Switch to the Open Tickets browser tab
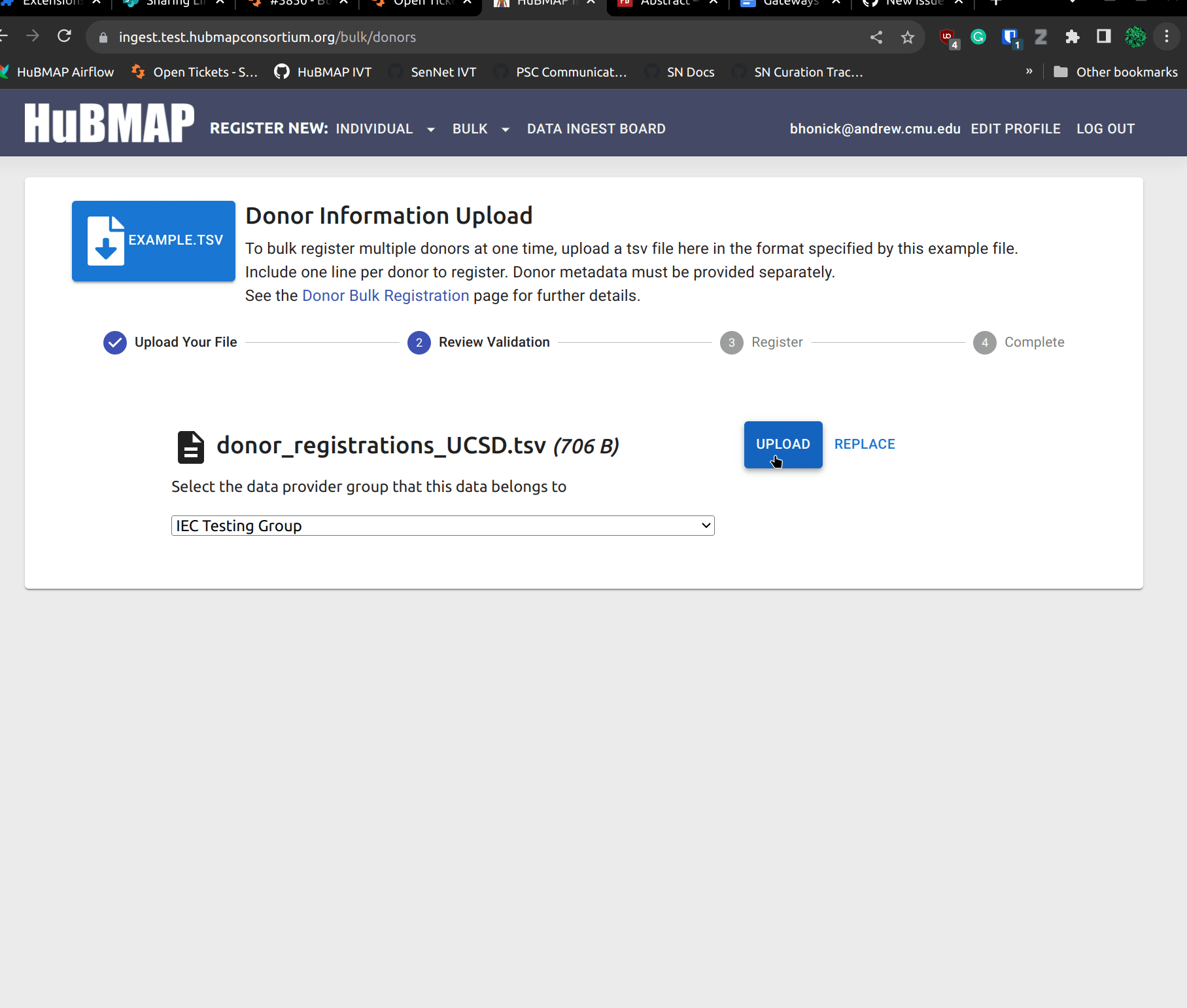The width and height of the screenshot is (1187, 1008). coord(421,4)
